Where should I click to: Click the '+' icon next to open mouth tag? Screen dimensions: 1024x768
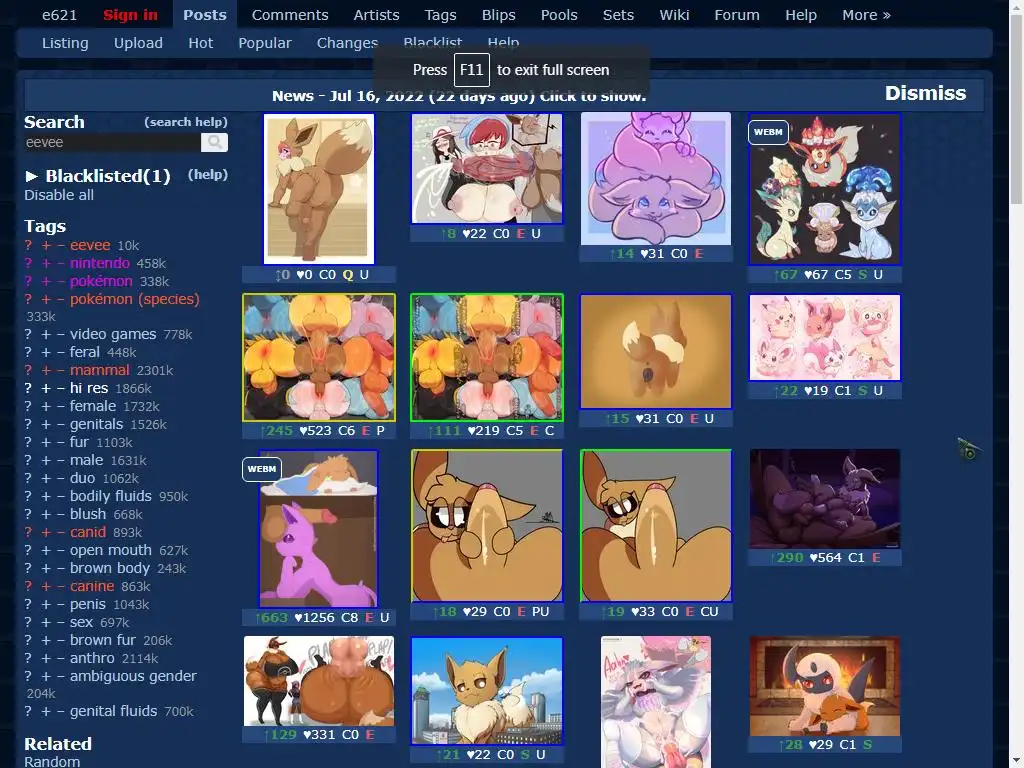coord(46,551)
